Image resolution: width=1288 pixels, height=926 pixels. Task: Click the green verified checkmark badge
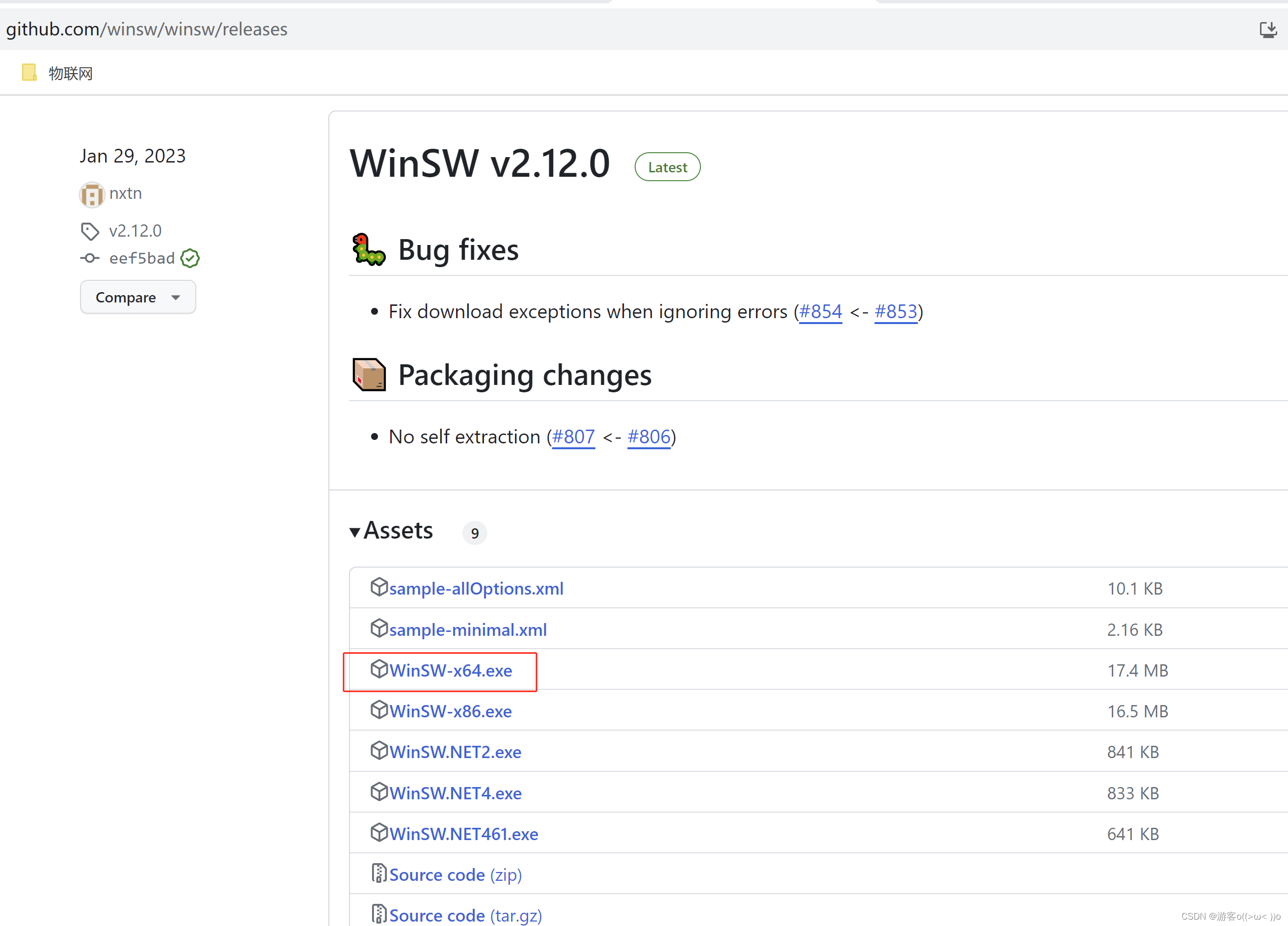(x=189, y=258)
